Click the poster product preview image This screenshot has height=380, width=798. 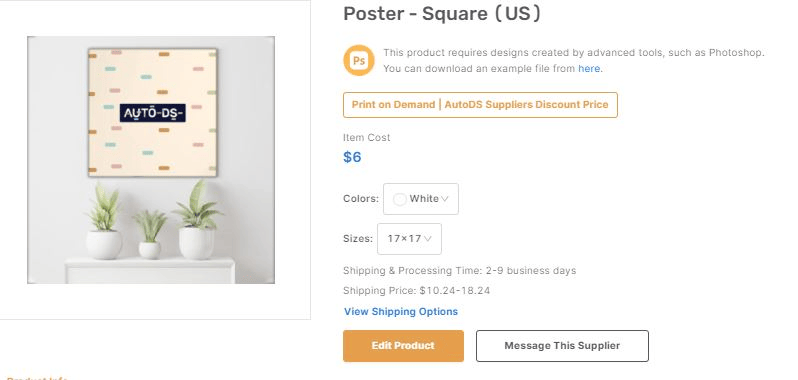tap(151, 160)
